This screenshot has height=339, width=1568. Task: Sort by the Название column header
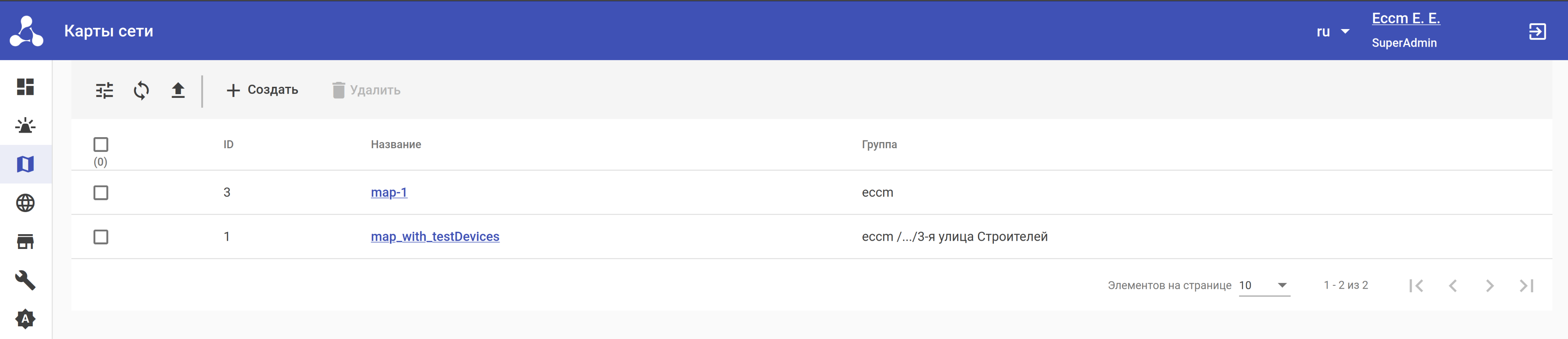[396, 144]
